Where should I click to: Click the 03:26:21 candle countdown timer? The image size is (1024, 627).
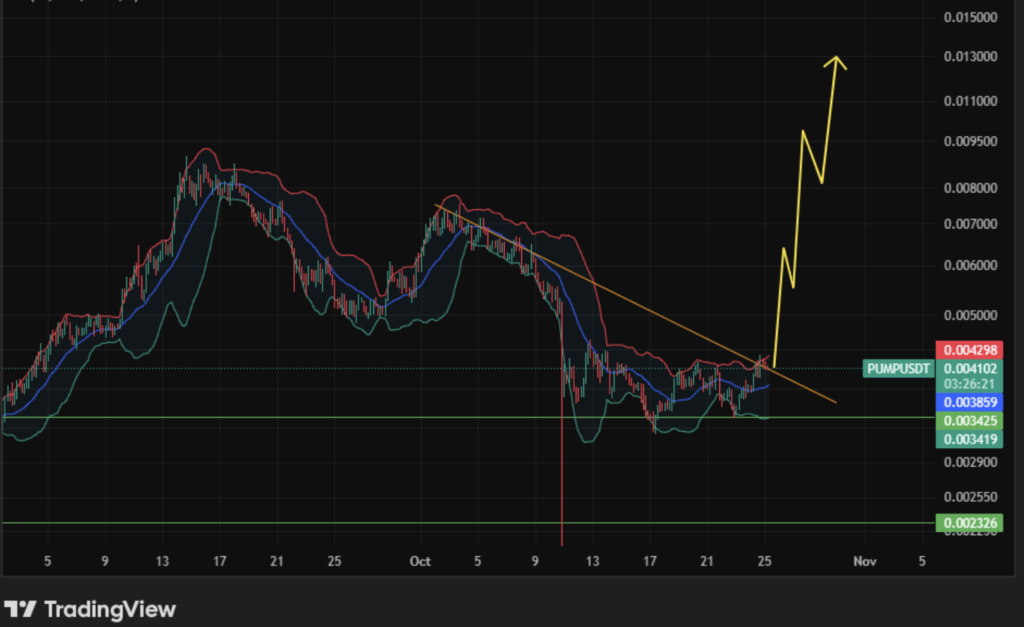(968, 384)
